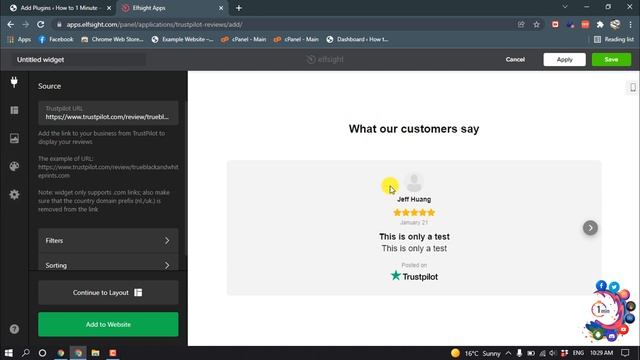Click the Trustpilot URL input field
640x360 pixels.
click(x=108, y=113)
